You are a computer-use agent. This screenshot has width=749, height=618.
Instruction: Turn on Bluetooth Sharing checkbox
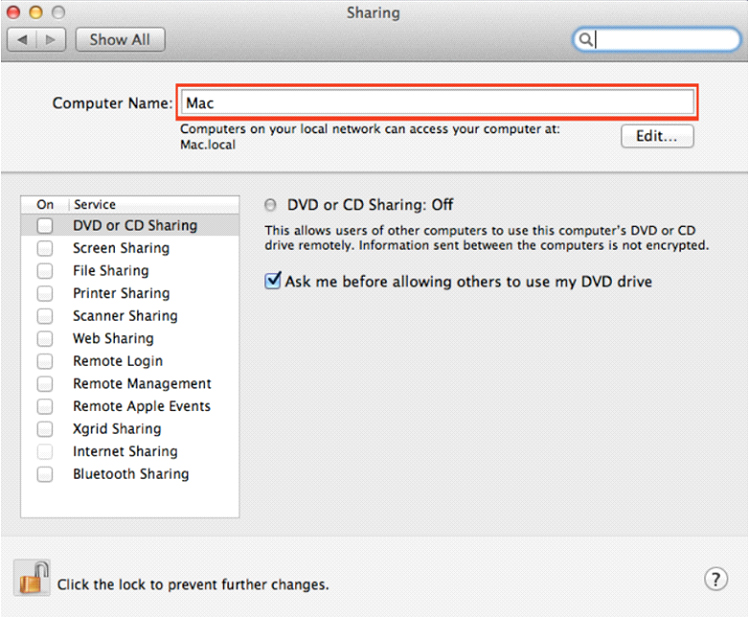pyautogui.click(x=45, y=474)
